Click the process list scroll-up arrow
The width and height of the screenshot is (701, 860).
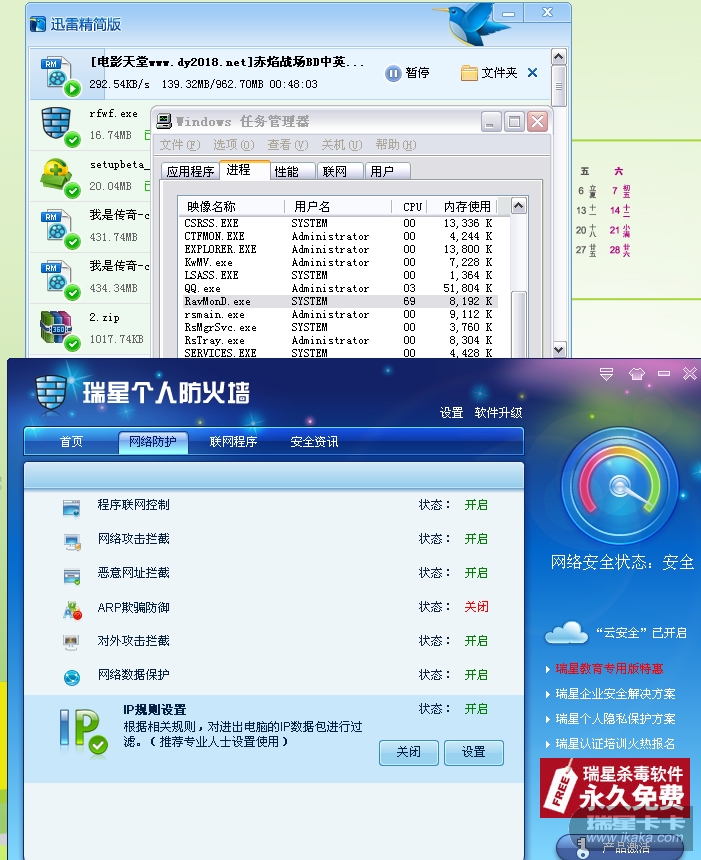pos(518,206)
